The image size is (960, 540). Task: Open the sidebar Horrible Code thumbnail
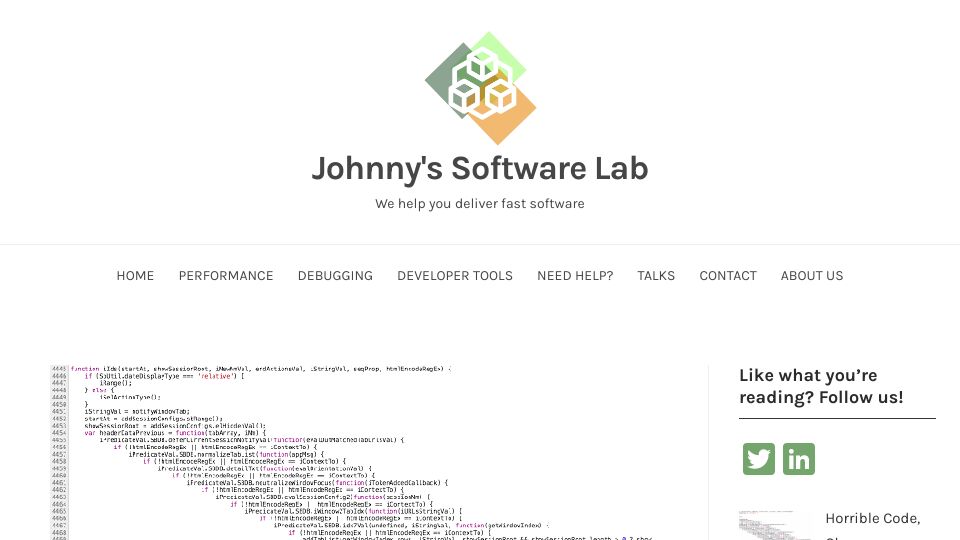pyautogui.click(x=774, y=525)
